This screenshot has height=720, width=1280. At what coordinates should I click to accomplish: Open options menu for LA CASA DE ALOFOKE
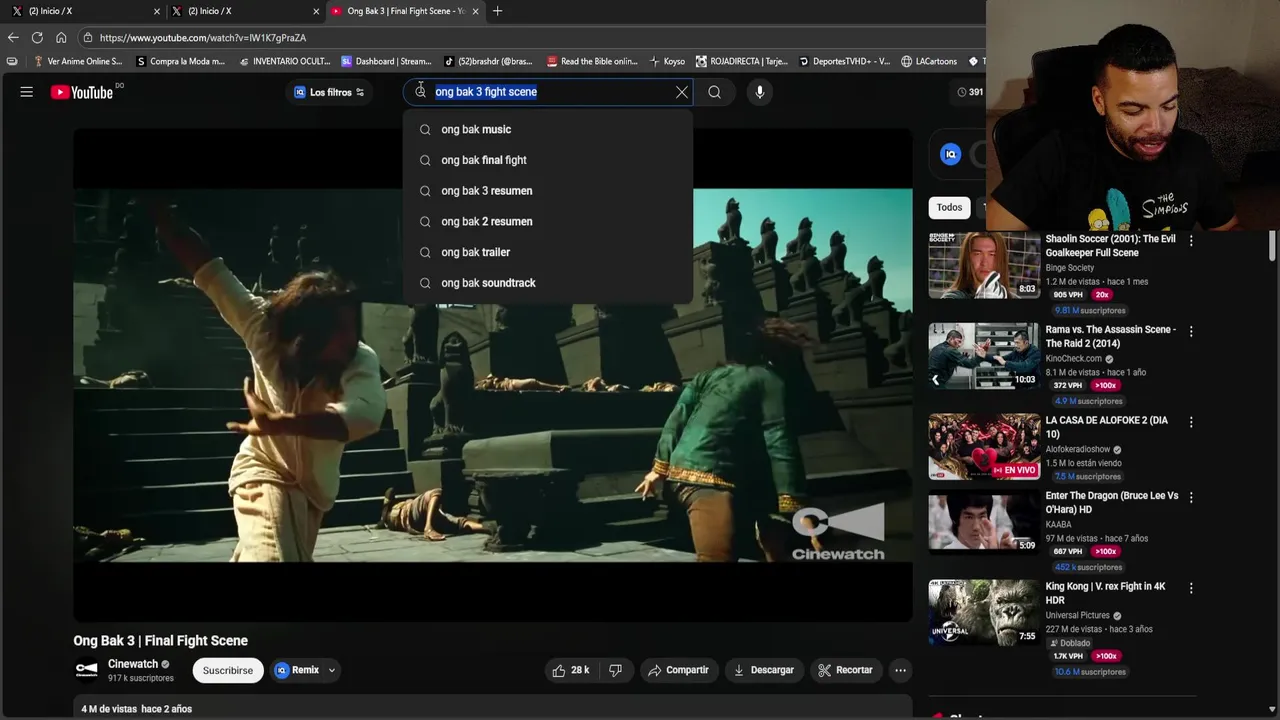click(x=1191, y=422)
